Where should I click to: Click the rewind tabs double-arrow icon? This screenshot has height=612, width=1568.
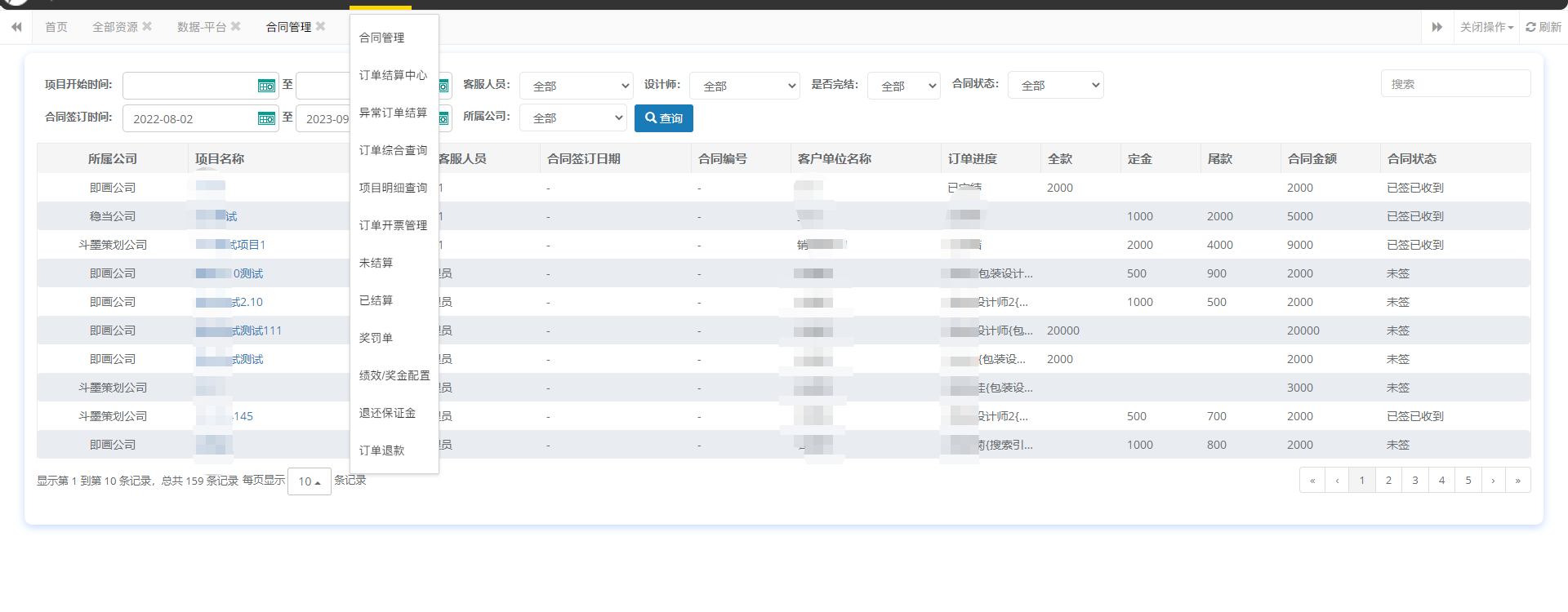point(16,27)
